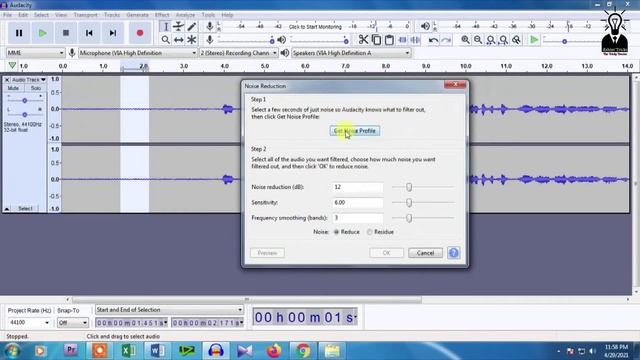
Task: Open the Speakers playback device dropdown
Action: [x=351, y=53]
